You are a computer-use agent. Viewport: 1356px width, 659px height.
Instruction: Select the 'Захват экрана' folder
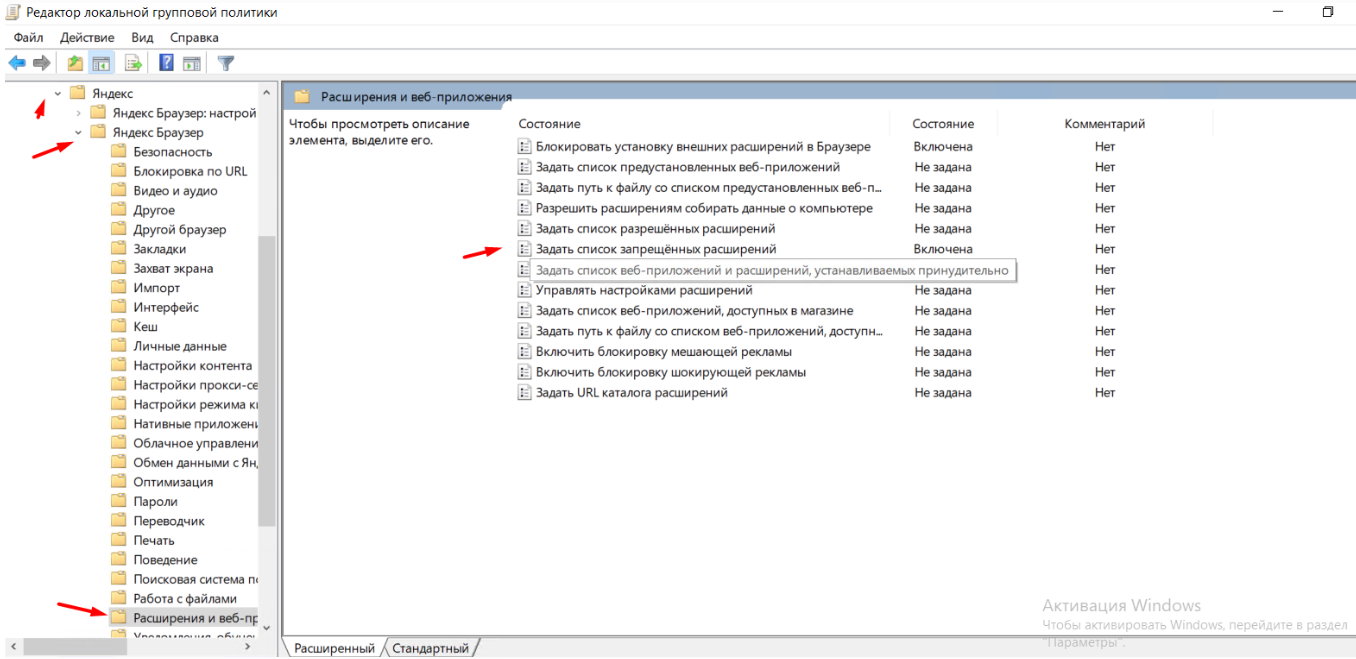pyautogui.click(x=173, y=269)
